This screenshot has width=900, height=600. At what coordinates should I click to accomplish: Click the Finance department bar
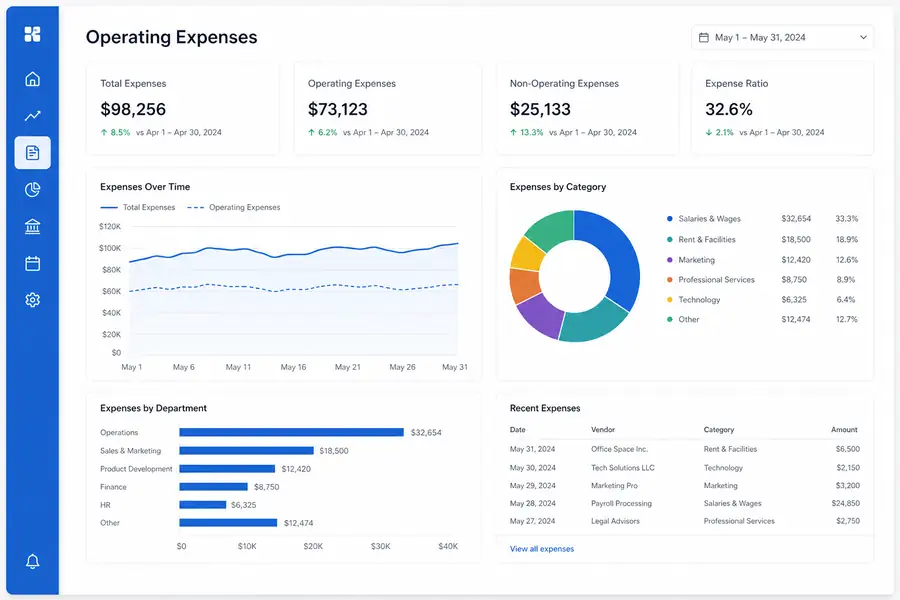[214, 486]
